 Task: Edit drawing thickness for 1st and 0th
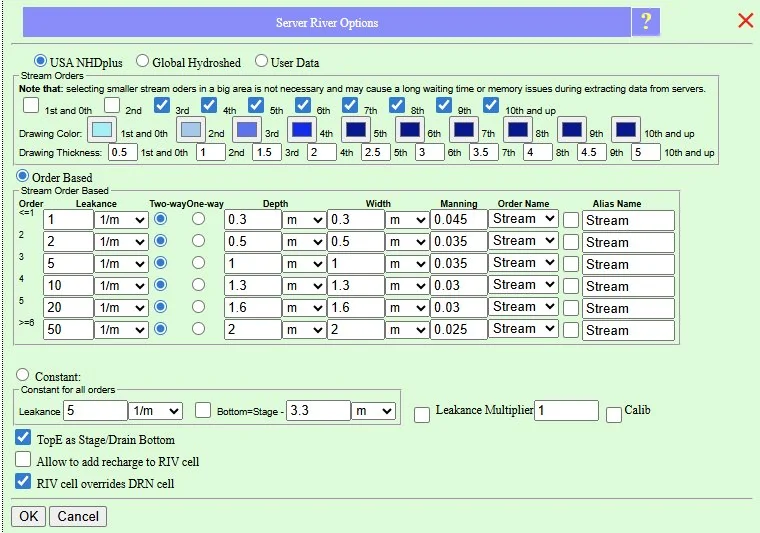click(123, 152)
